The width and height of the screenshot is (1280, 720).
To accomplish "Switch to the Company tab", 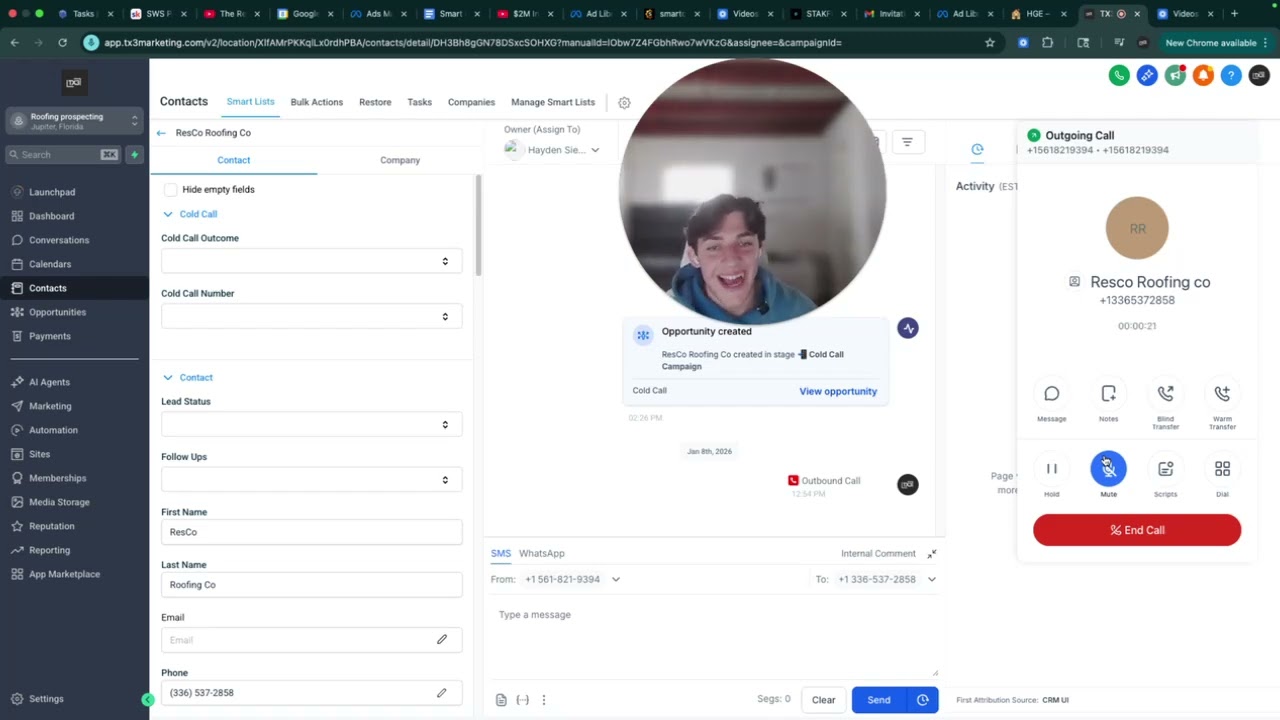I will click(400, 160).
